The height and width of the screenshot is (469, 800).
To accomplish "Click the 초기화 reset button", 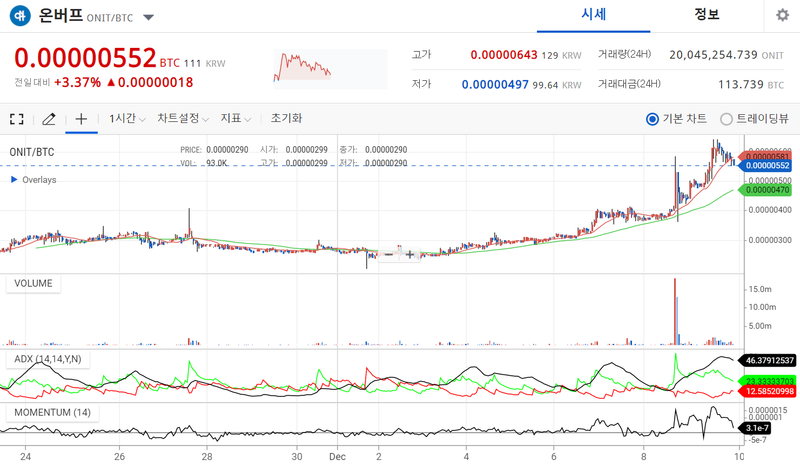I will pos(286,118).
